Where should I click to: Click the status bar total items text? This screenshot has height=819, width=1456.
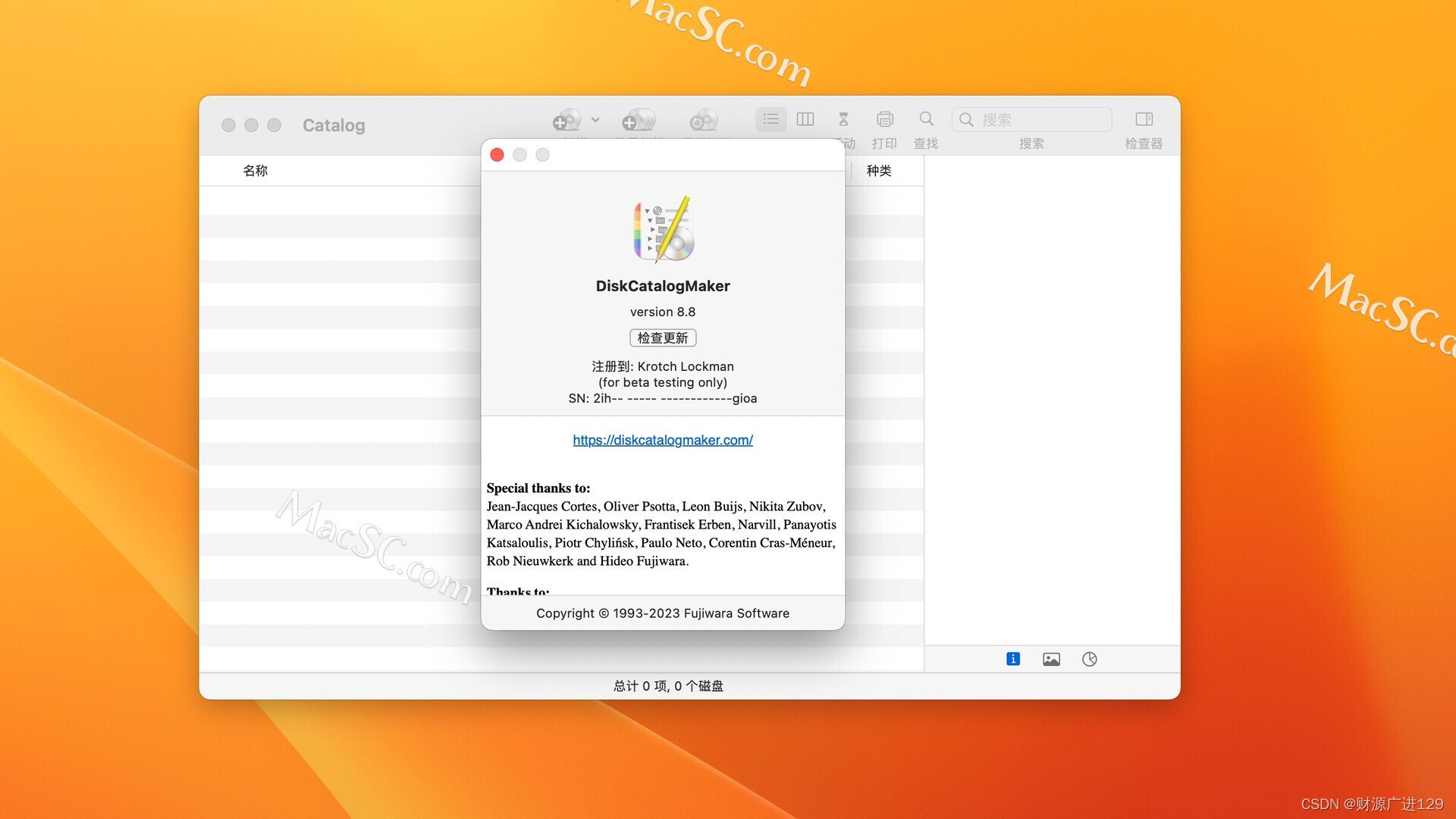tap(668, 686)
